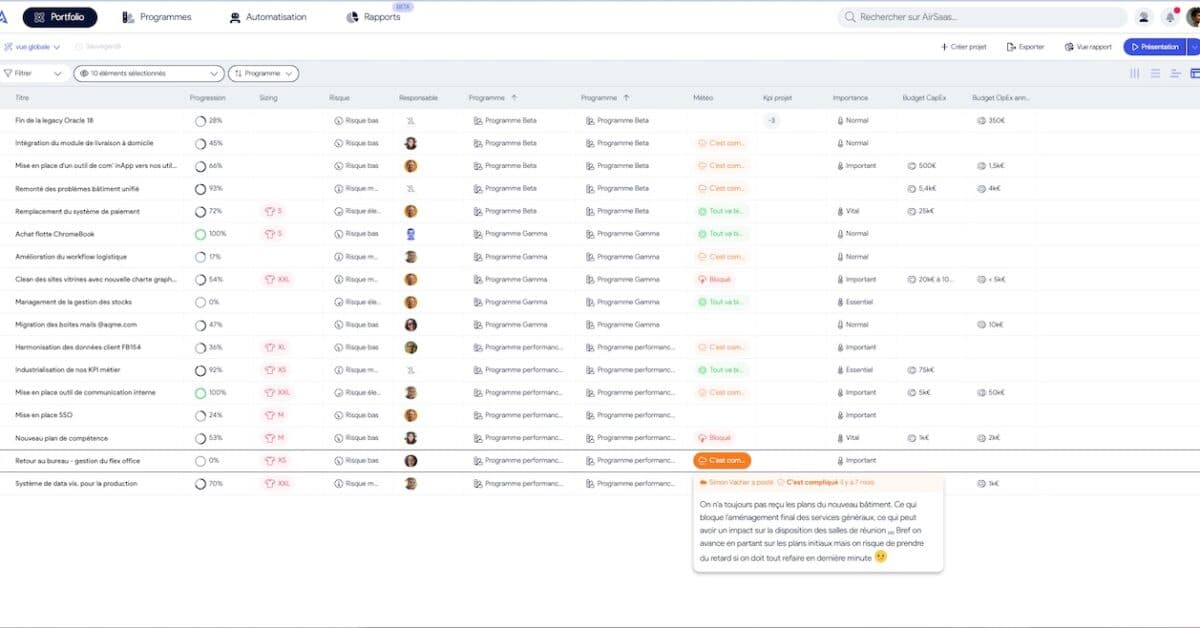Click Programme Gamma for Achat flotte ChromeBook

[x=510, y=233]
